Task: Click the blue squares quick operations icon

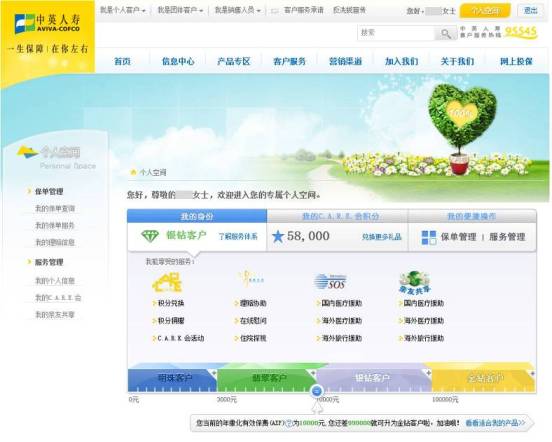Action: point(428,238)
